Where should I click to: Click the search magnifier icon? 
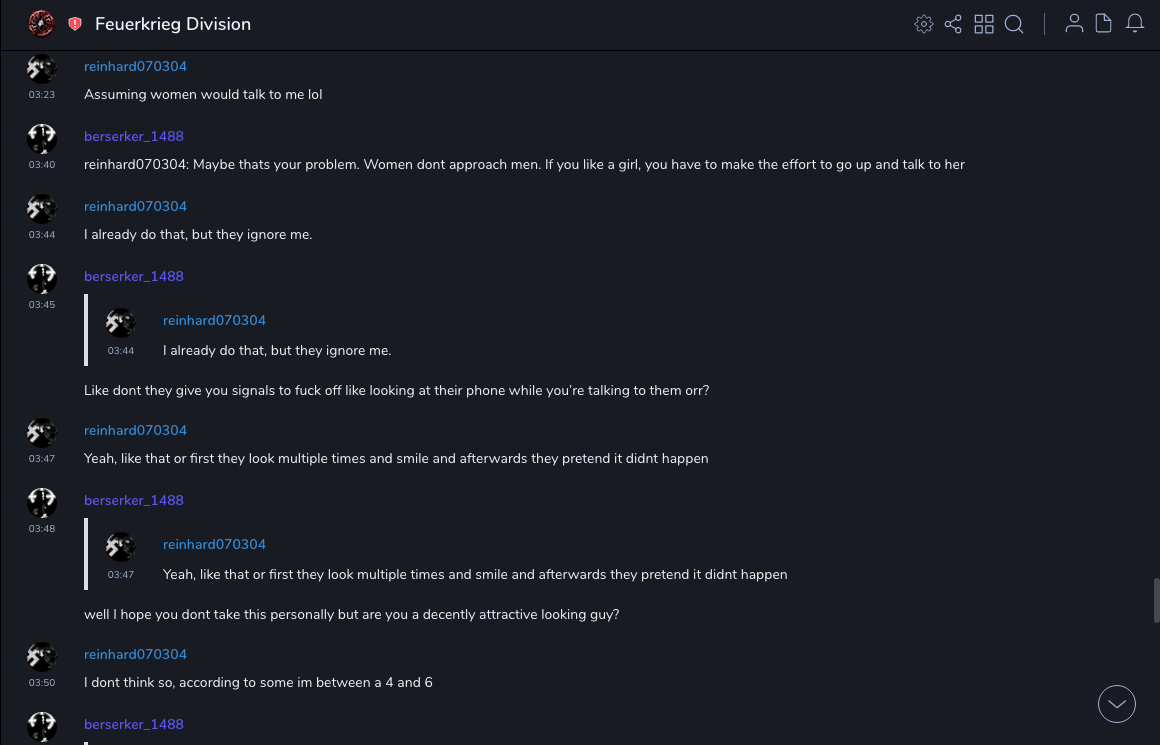coord(1014,24)
